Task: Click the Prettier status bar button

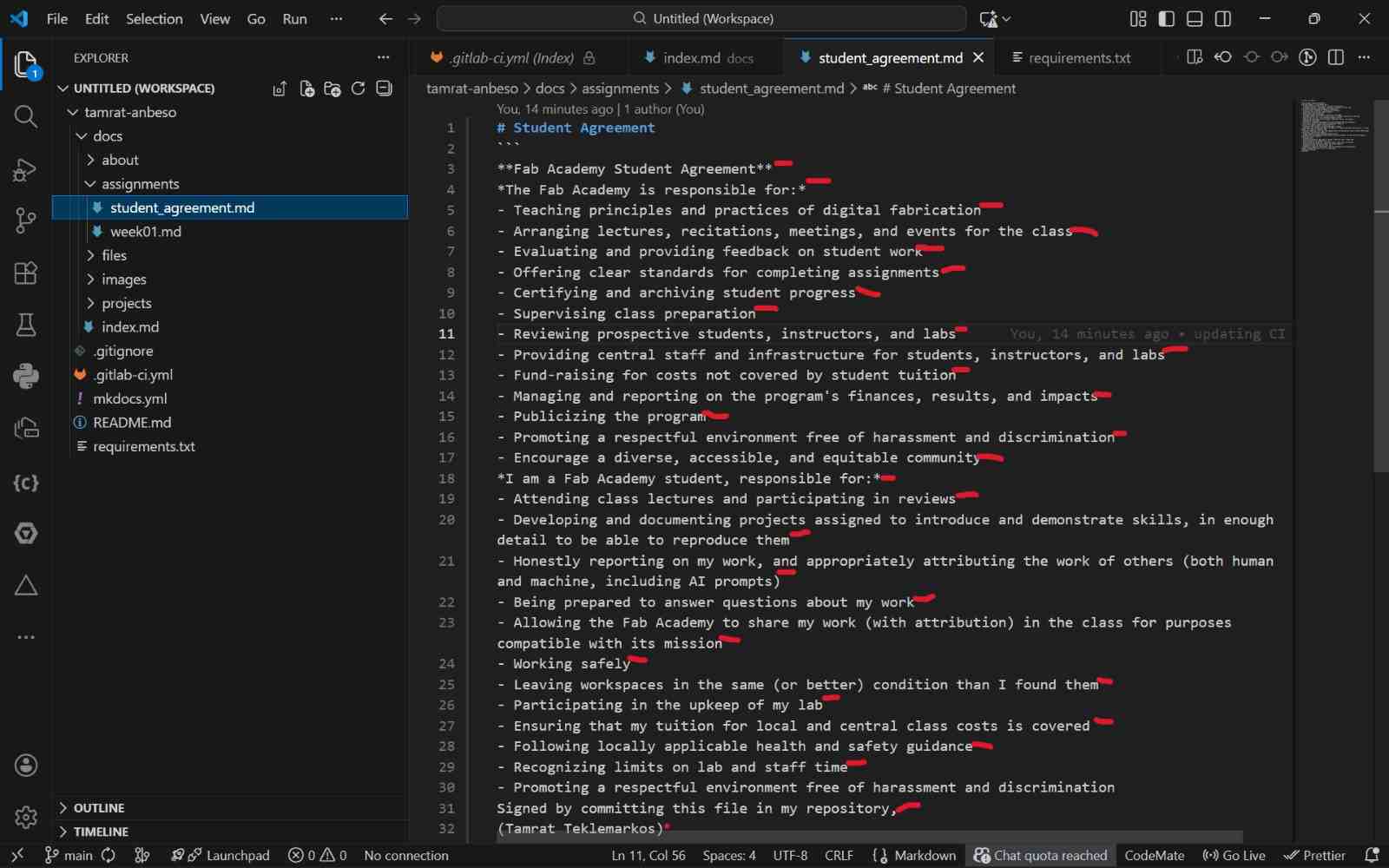Action: click(1314, 855)
